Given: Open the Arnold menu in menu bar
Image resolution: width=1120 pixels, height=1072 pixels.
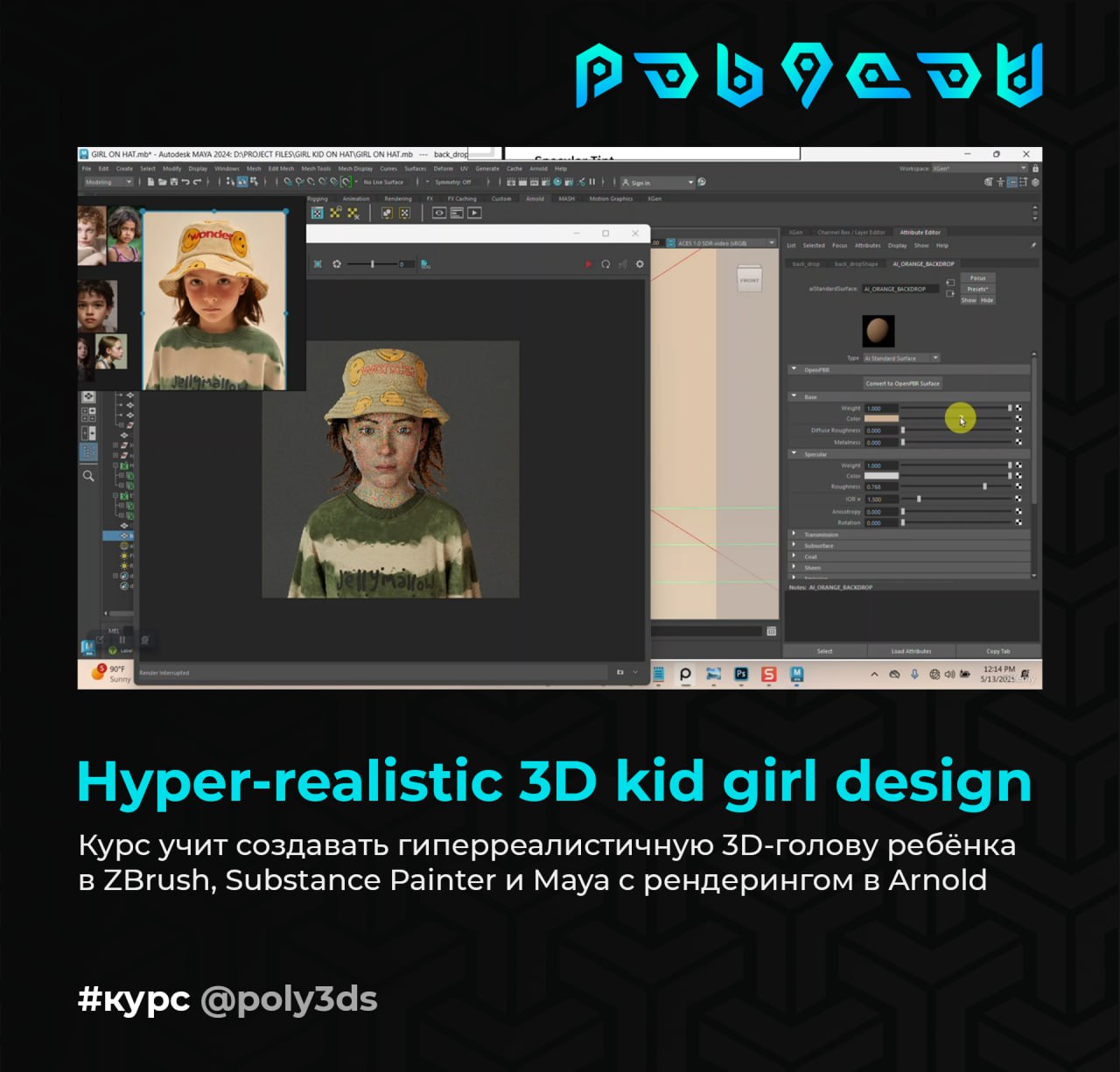Looking at the screenshot, I should pos(538,169).
